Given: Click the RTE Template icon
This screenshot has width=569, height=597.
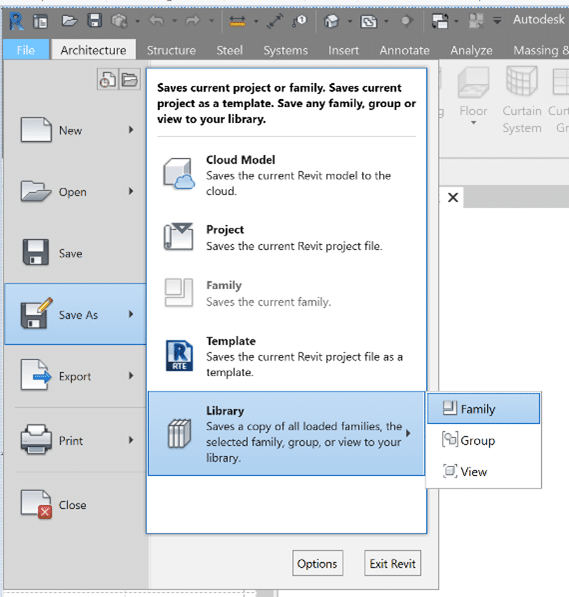Looking at the screenshot, I should [179, 356].
